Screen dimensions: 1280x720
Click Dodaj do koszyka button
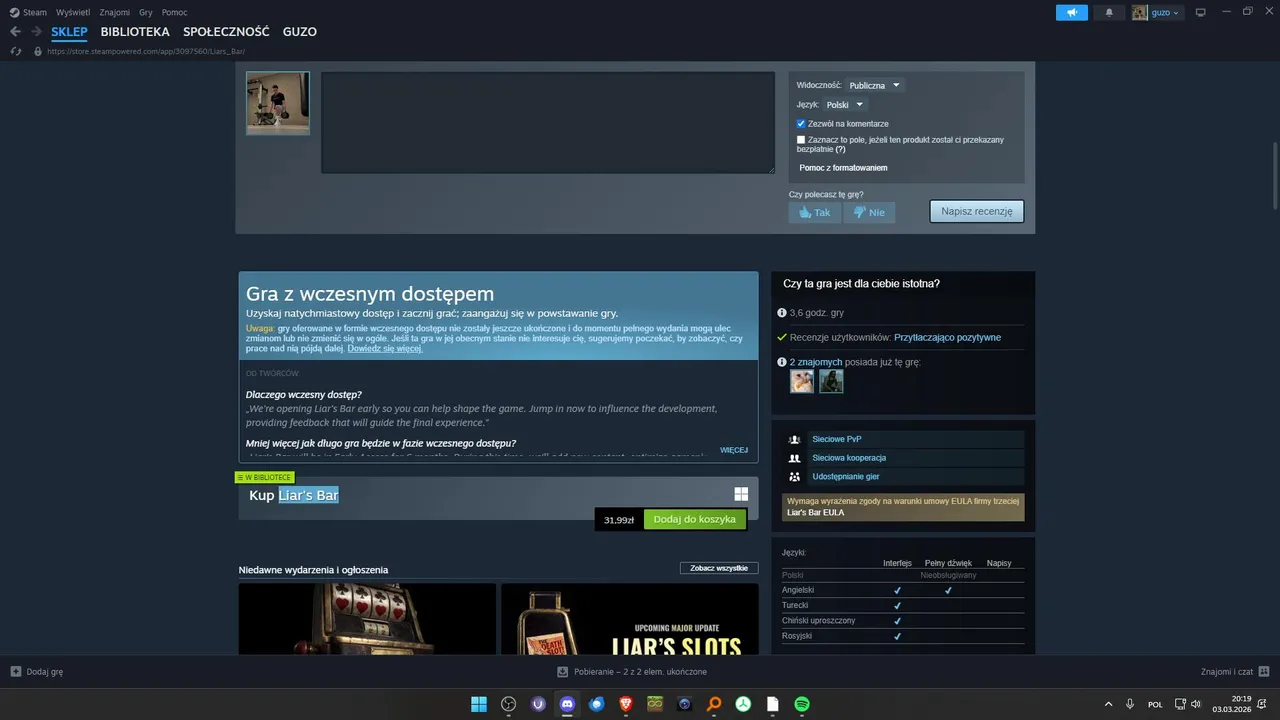[695, 519]
